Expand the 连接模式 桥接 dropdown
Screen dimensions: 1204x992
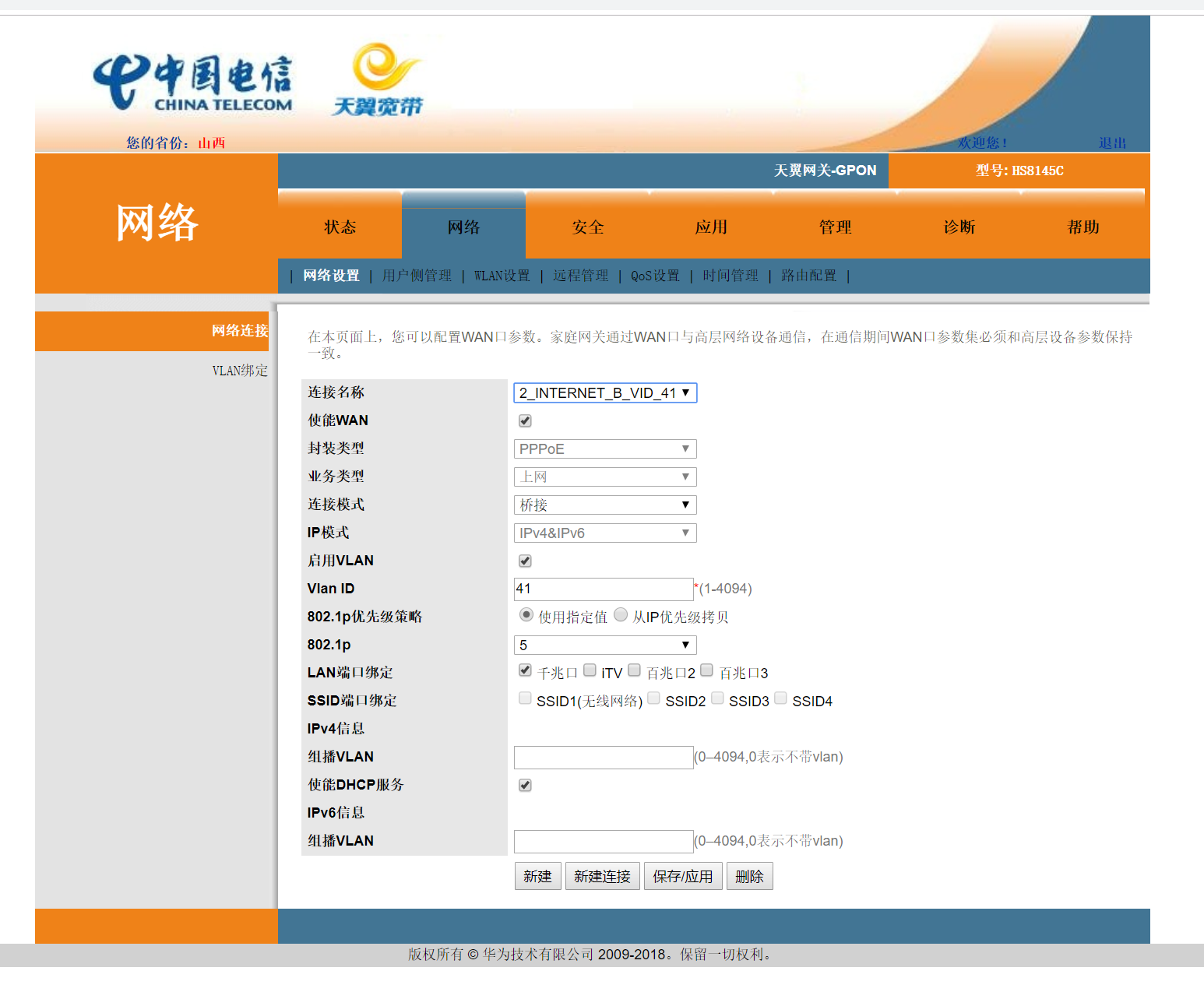click(x=605, y=505)
